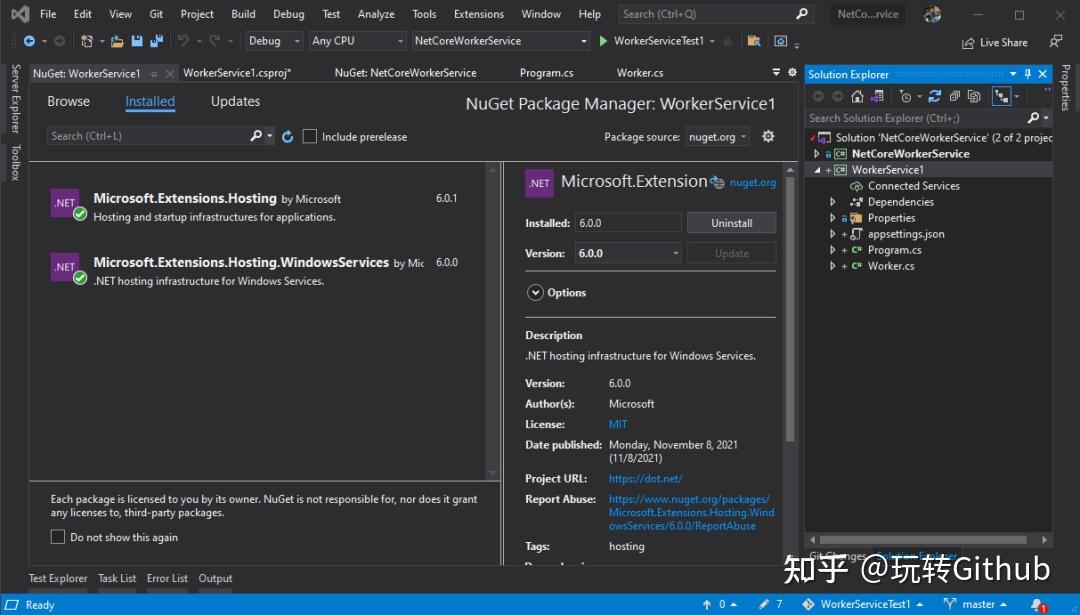Enable the Include prerelease checkbox
This screenshot has width=1080, height=615.
point(309,137)
